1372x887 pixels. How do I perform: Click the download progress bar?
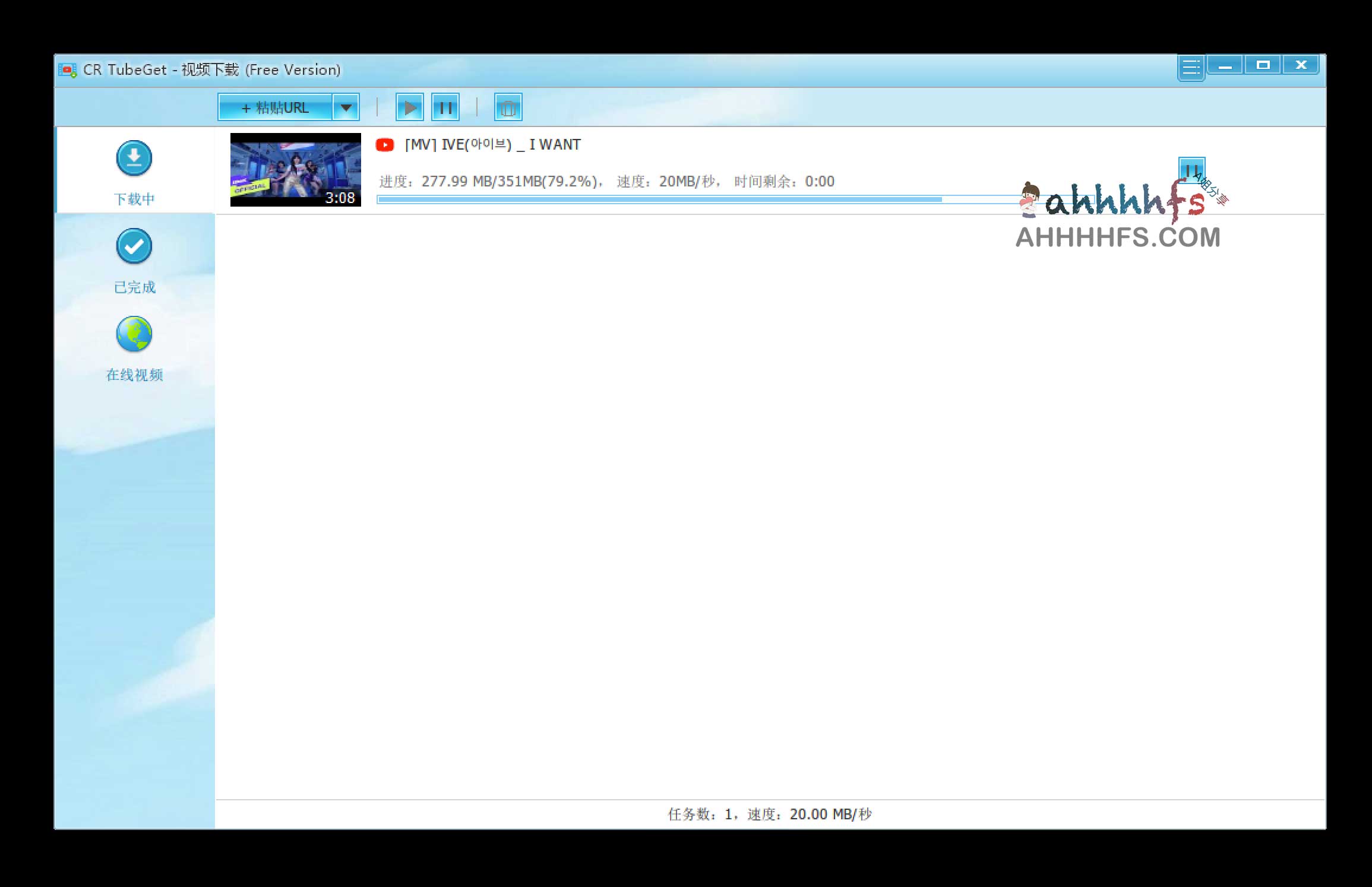point(659,199)
